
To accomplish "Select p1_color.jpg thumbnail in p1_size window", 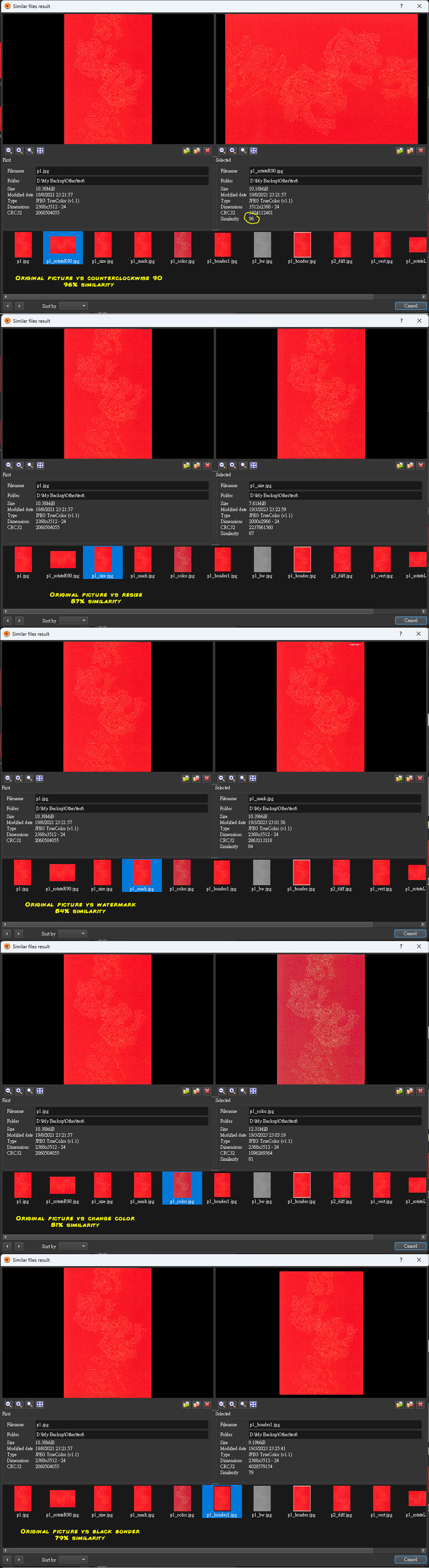I will point(183,562).
